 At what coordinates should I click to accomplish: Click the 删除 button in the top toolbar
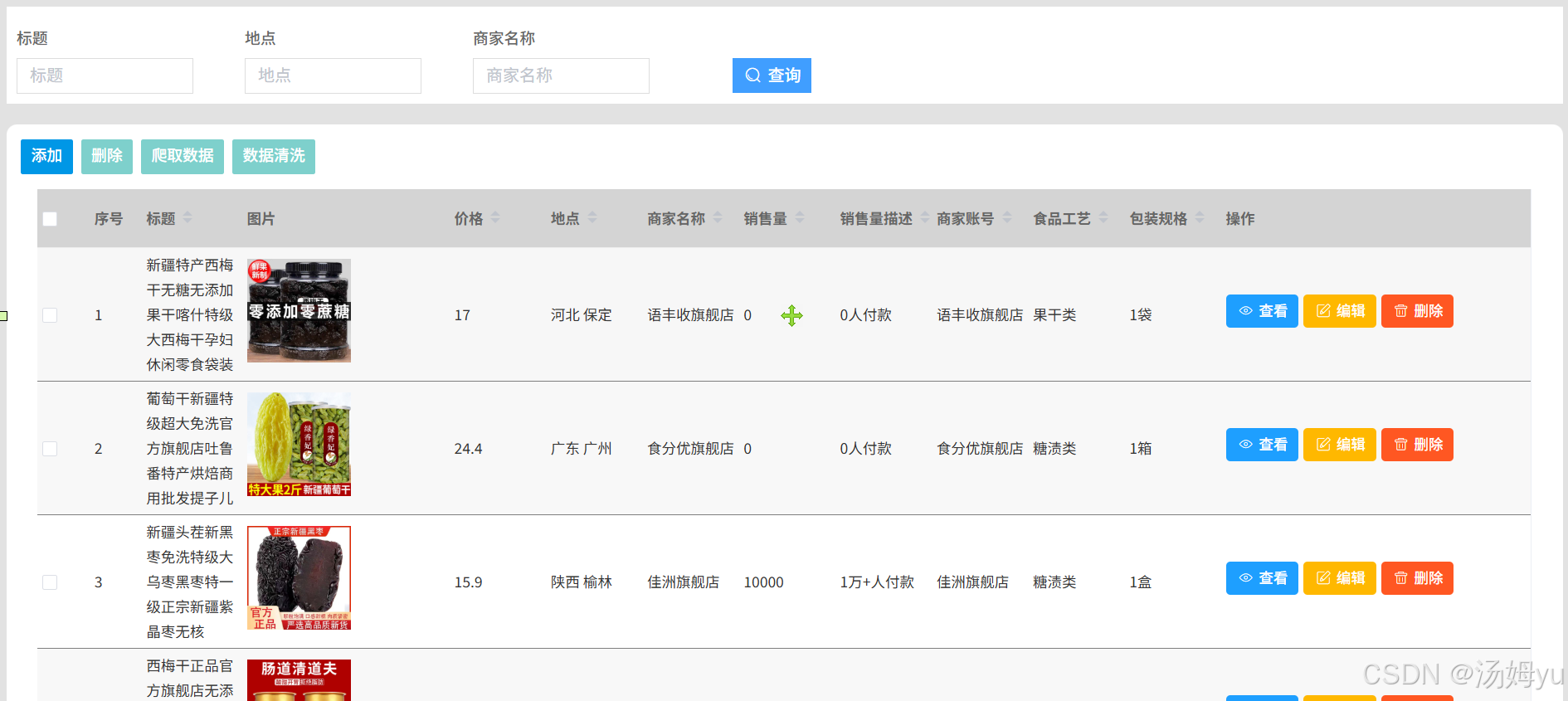click(107, 156)
